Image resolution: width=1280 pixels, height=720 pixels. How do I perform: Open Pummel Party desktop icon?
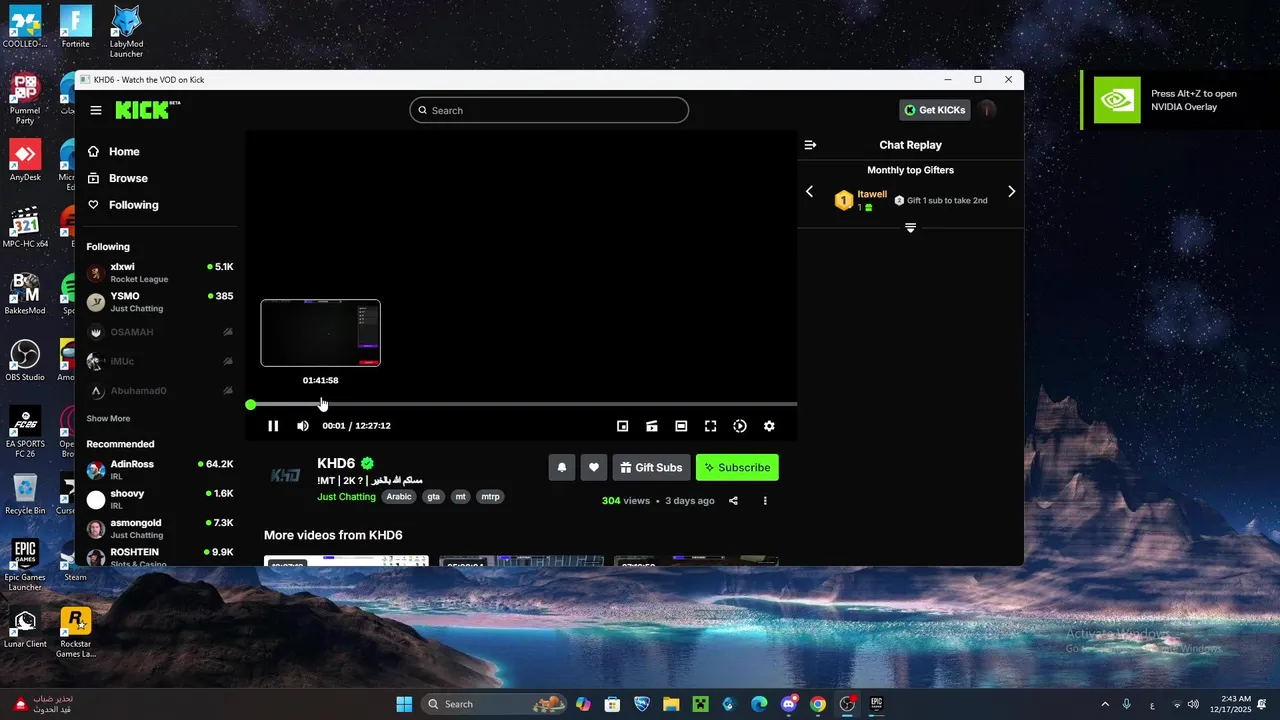pos(25,99)
